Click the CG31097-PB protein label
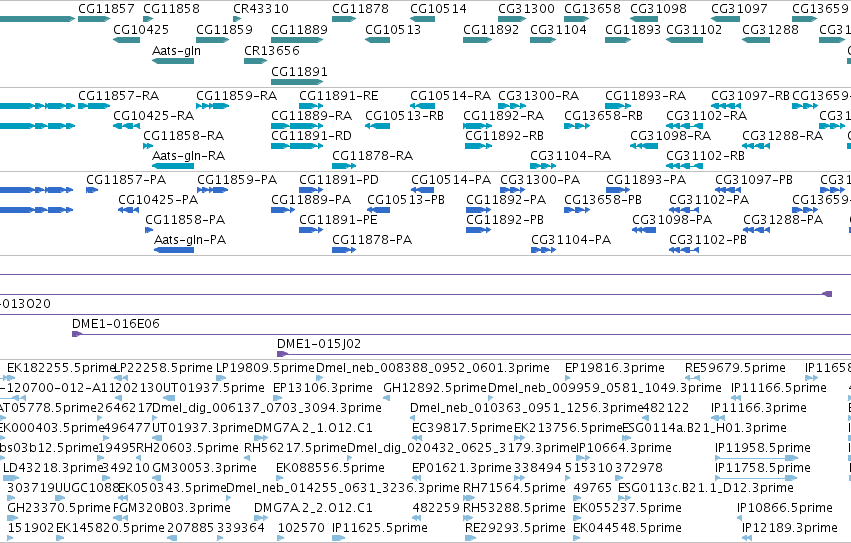This screenshot has width=851, height=543. pyautogui.click(x=754, y=180)
